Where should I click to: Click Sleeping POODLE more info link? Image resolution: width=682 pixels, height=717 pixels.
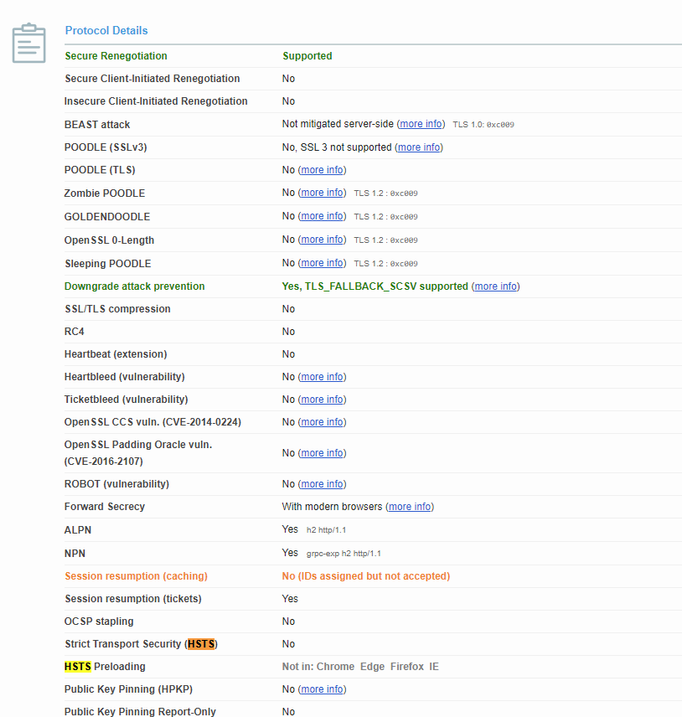(322, 263)
